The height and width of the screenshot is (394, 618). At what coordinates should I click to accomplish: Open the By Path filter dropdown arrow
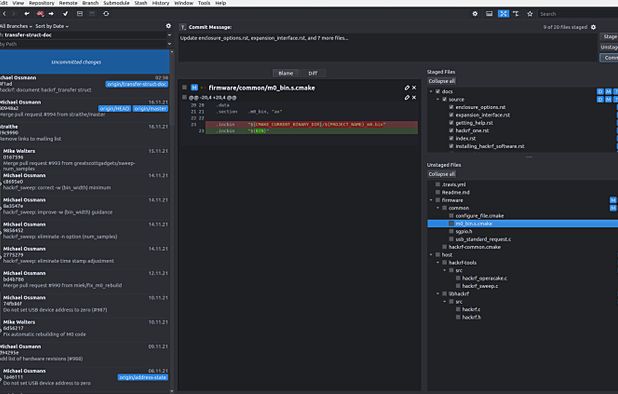[169, 44]
